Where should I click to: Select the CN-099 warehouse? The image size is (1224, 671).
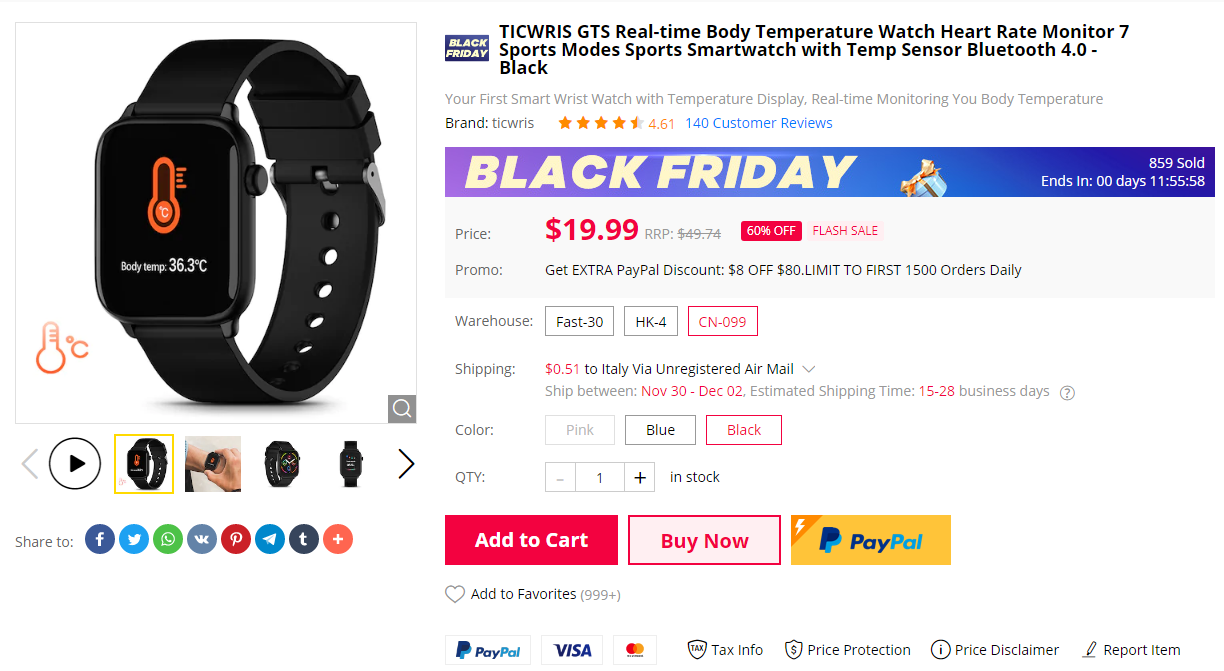[x=722, y=321]
